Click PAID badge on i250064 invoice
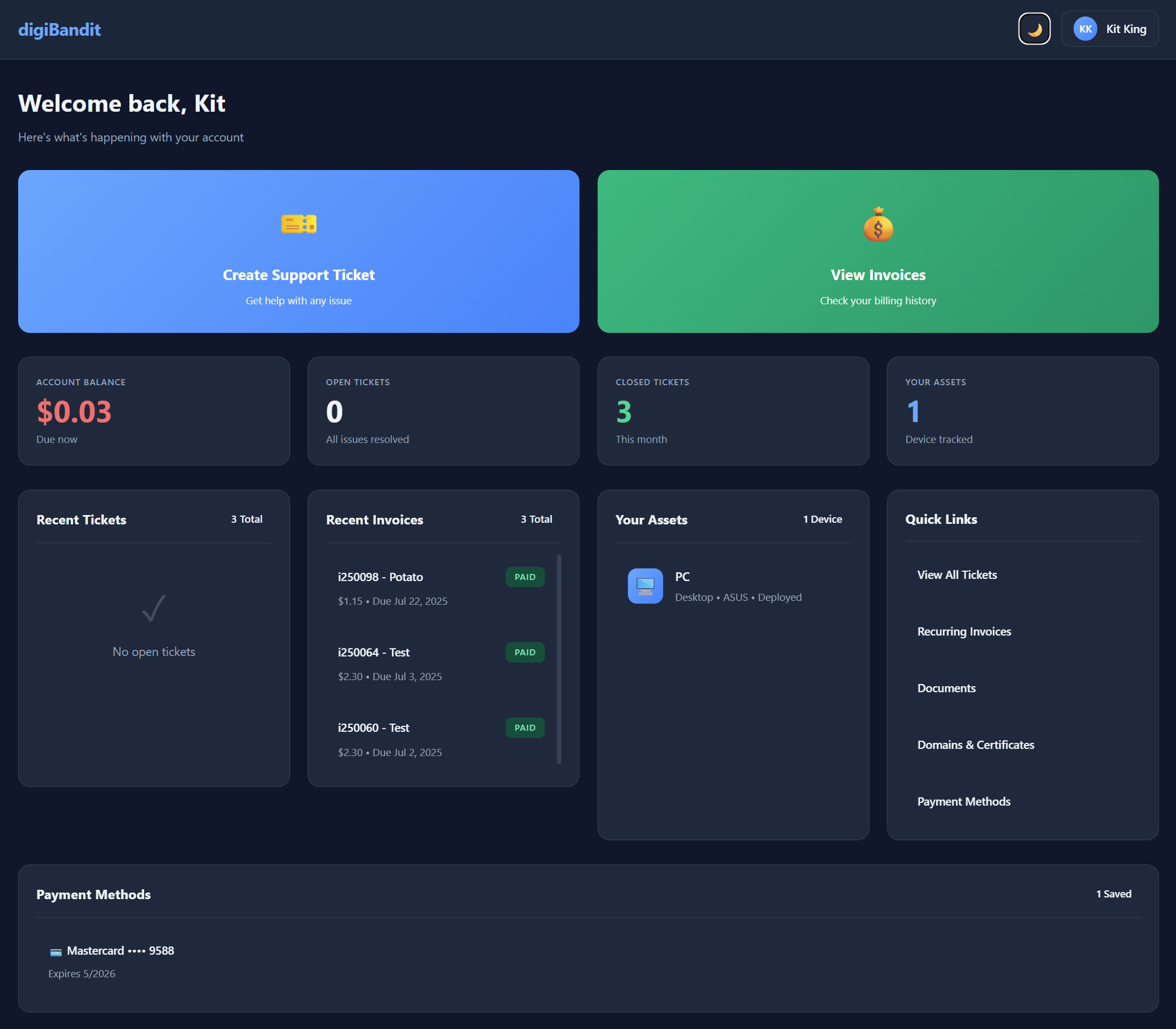The width and height of the screenshot is (1176, 1029). pyautogui.click(x=524, y=652)
